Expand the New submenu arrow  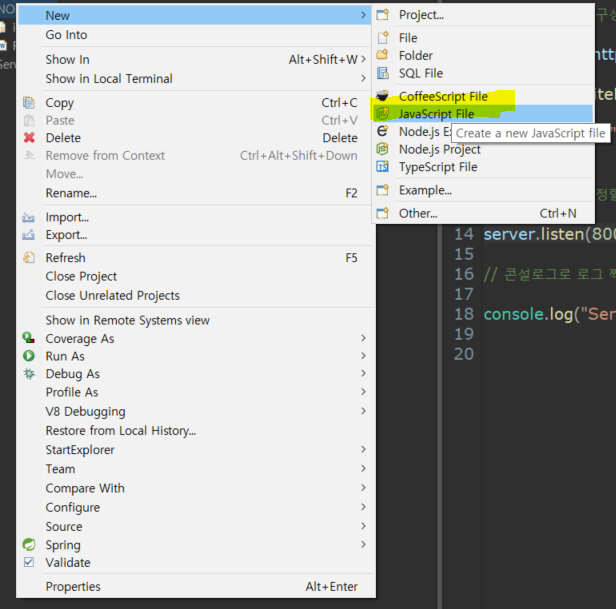tap(363, 15)
